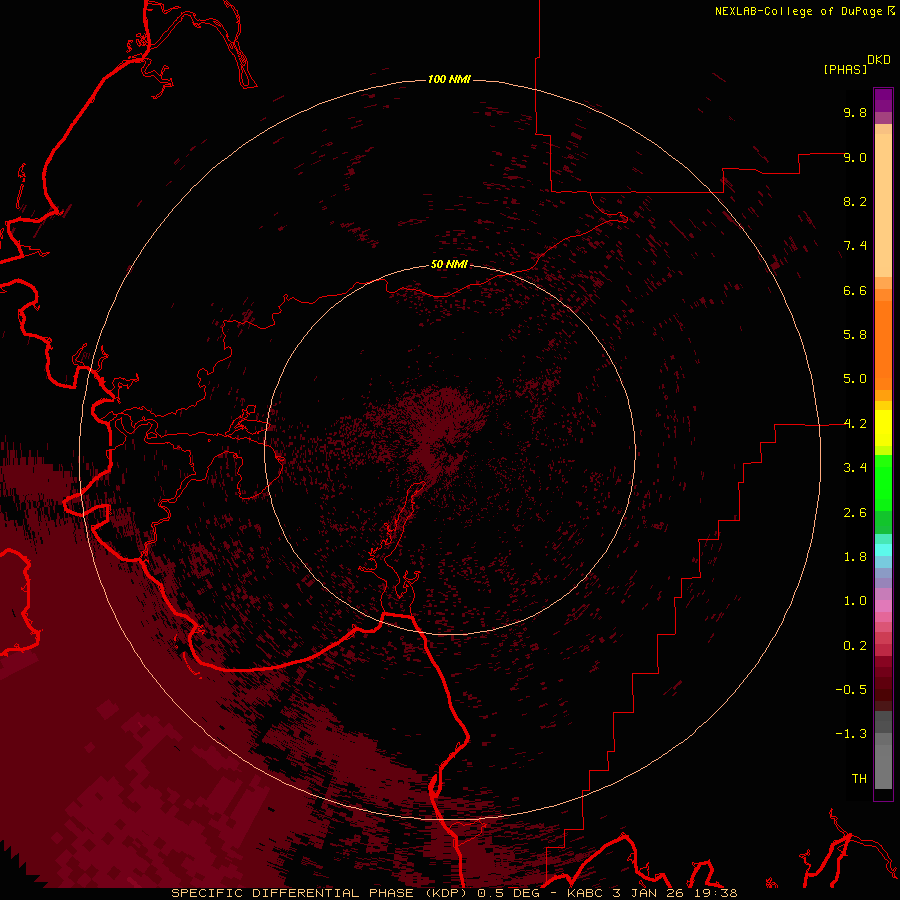Click the purple top color bar segment
The width and height of the screenshot is (900, 900).
click(883, 100)
